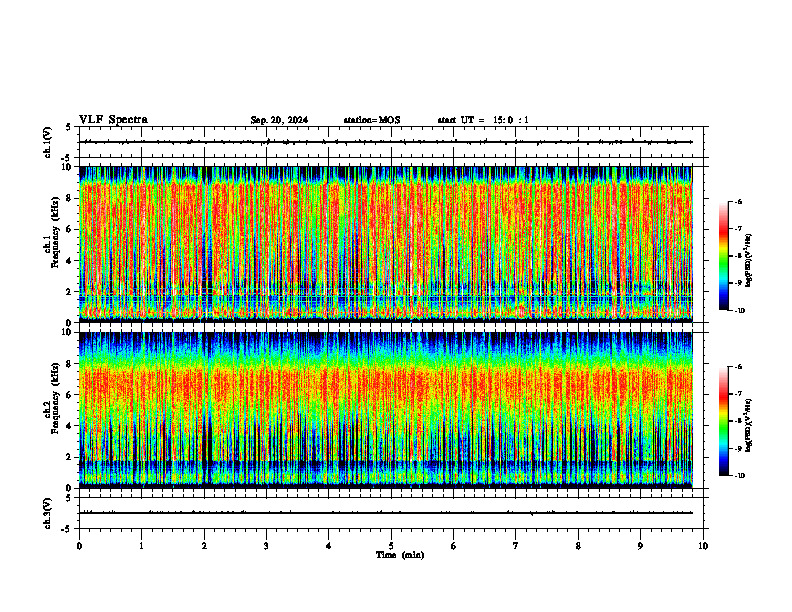Image resolution: width=792 pixels, height=612 pixels.
Task: Click the "8" tick on ch.1 frequency axis
Action: pyautogui.click(x=70, y=198)
